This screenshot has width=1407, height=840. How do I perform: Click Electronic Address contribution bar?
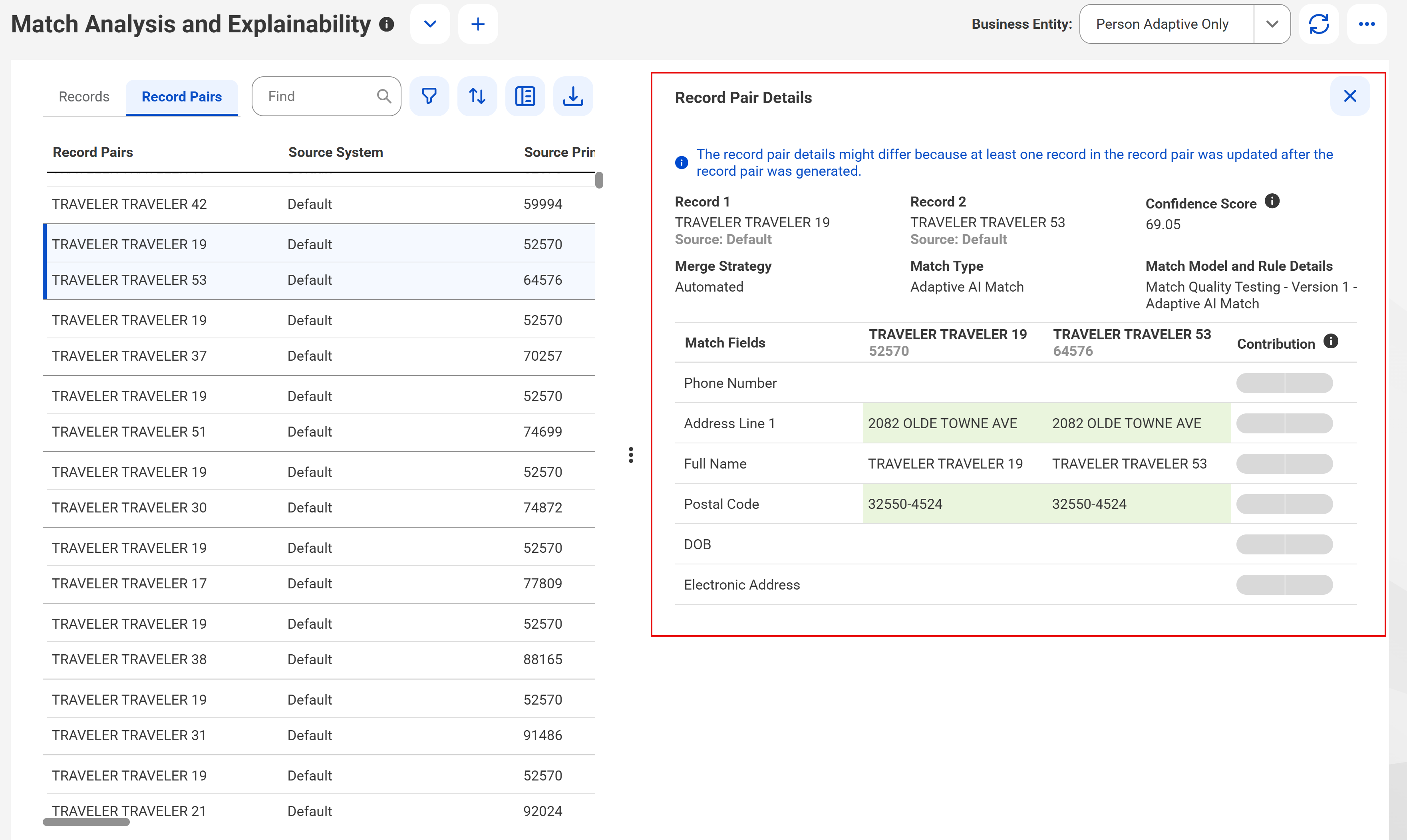pyautogui.click(x=1284, y=585)
